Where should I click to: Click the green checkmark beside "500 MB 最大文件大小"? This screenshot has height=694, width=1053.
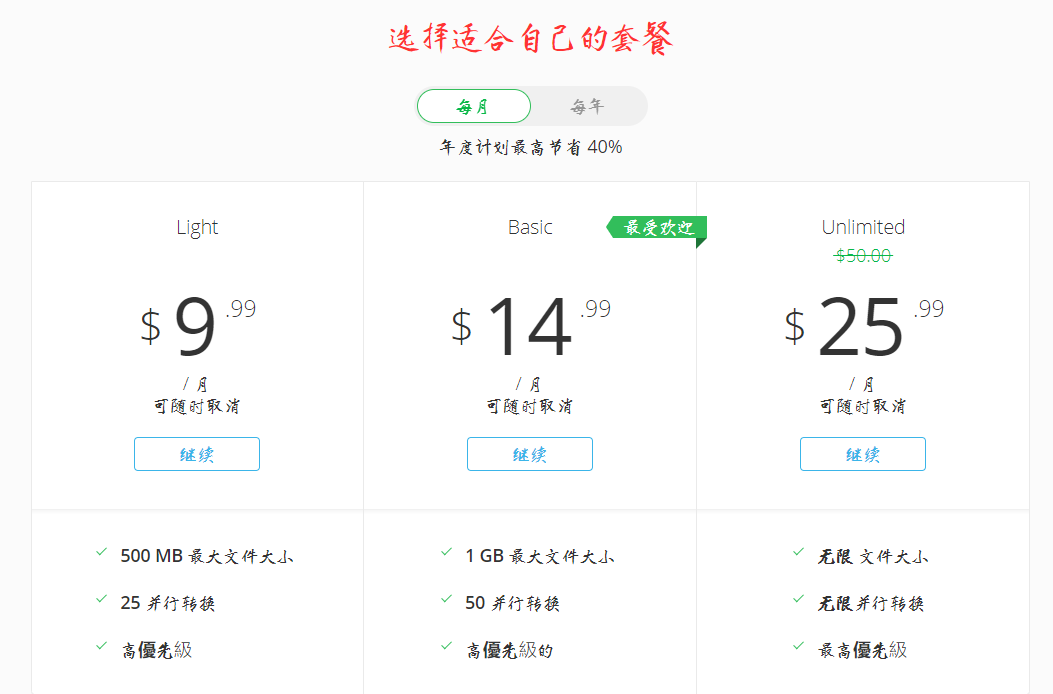(x=101, y=550)
